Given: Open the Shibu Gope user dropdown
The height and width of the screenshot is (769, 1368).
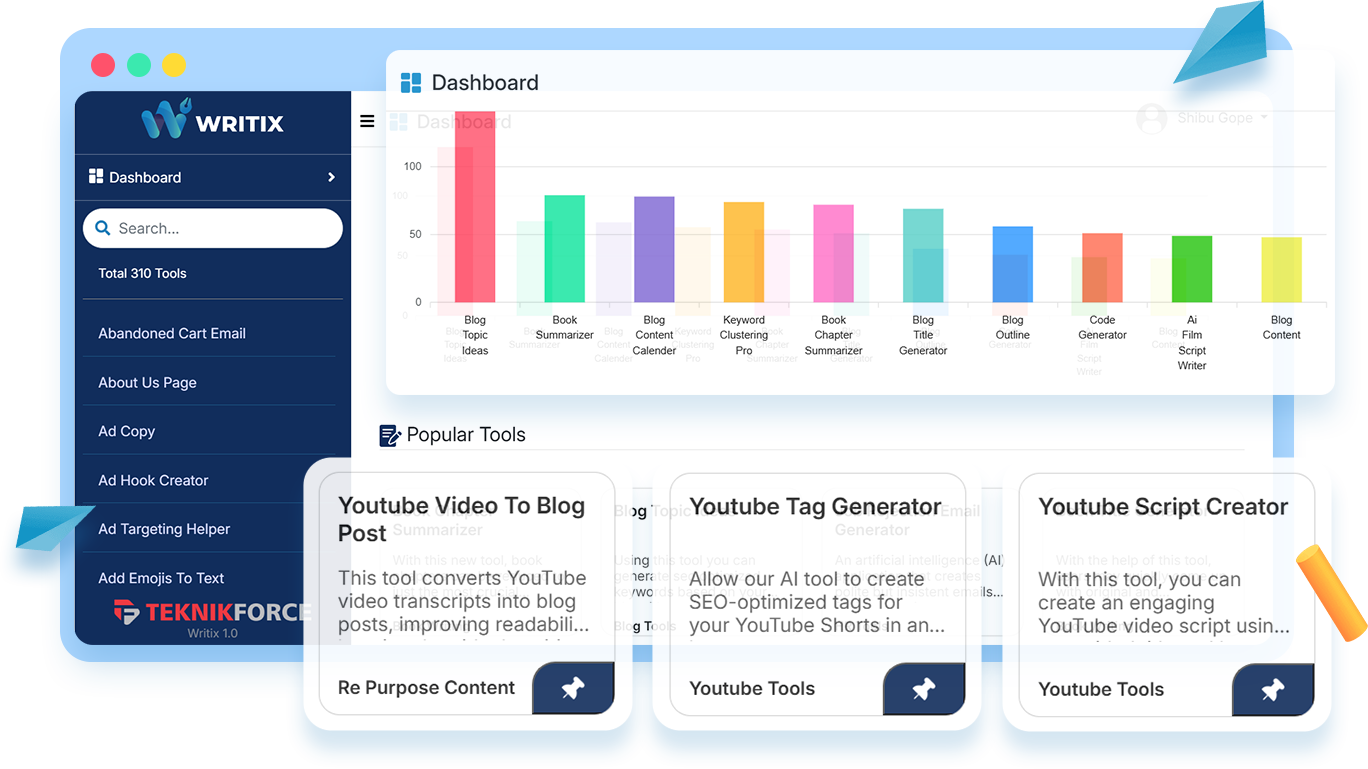Looking at the screenshot, I should 1222,118.
